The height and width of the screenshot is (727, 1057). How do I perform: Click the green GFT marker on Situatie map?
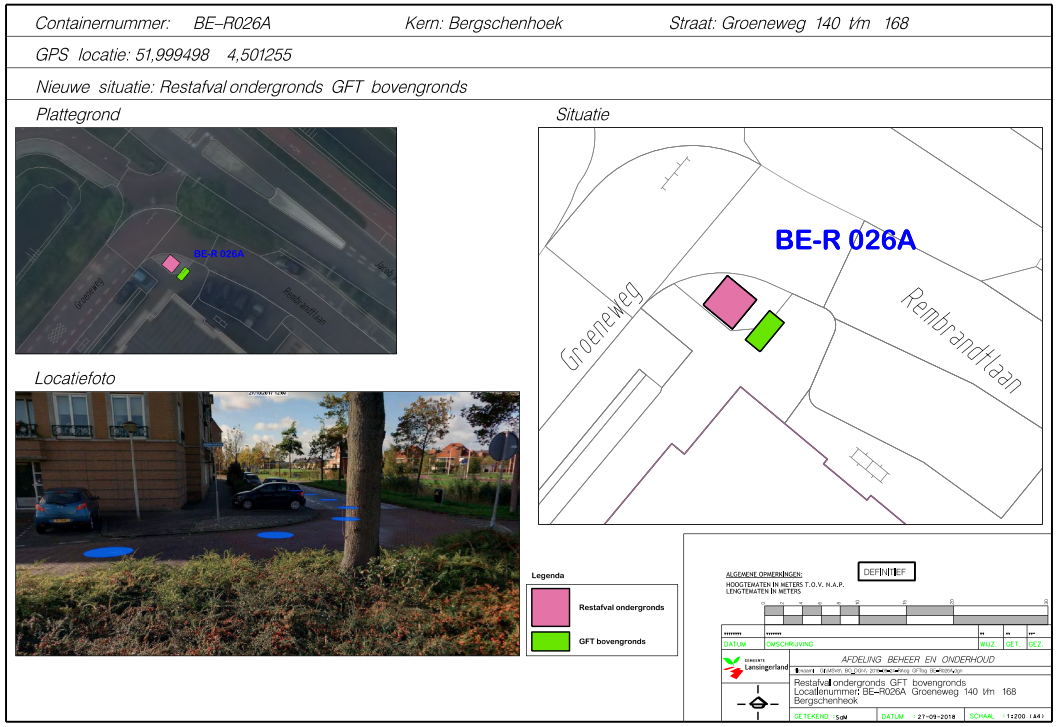[765, 331]
